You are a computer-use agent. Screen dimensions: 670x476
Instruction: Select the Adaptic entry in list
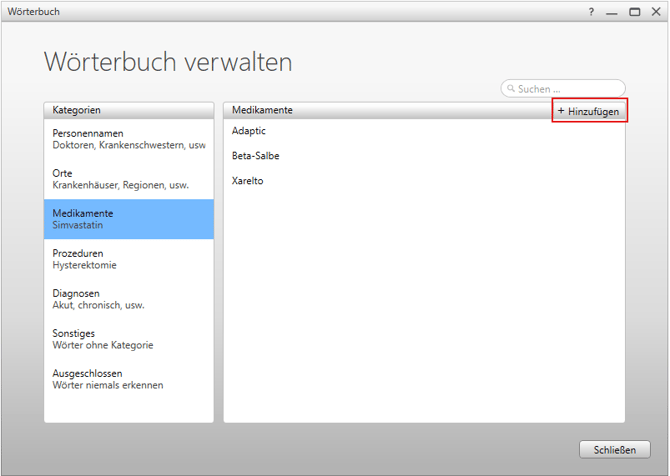coord(249,131)
